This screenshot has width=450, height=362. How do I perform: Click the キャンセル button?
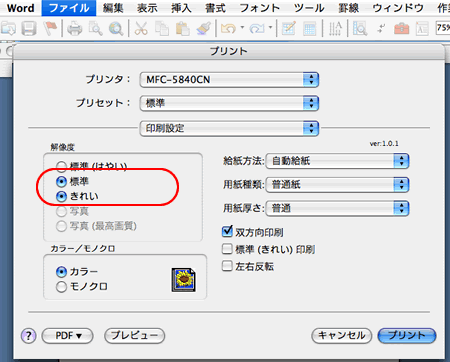[342, 336]
